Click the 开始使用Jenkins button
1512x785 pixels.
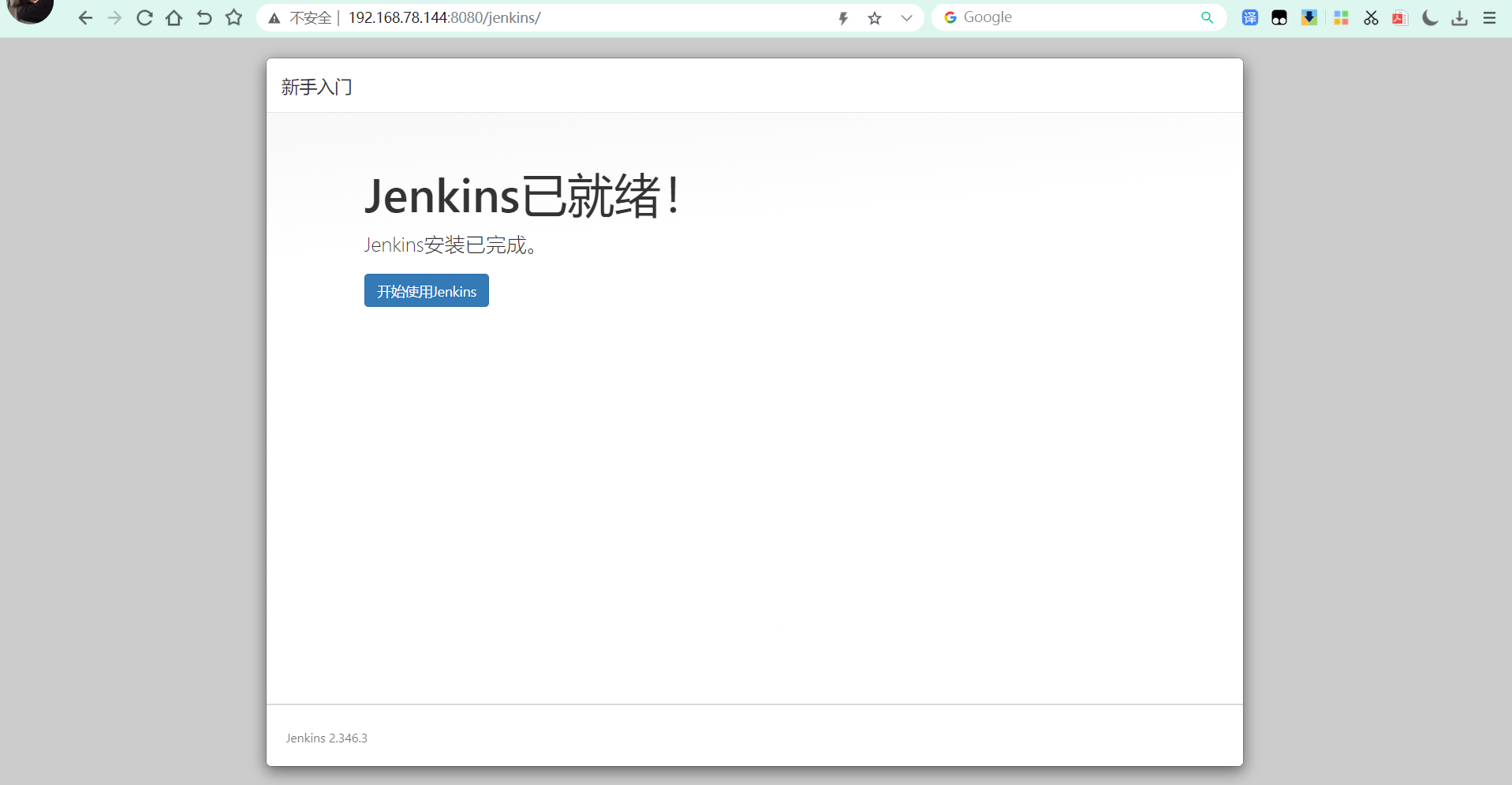coord(427,290)
